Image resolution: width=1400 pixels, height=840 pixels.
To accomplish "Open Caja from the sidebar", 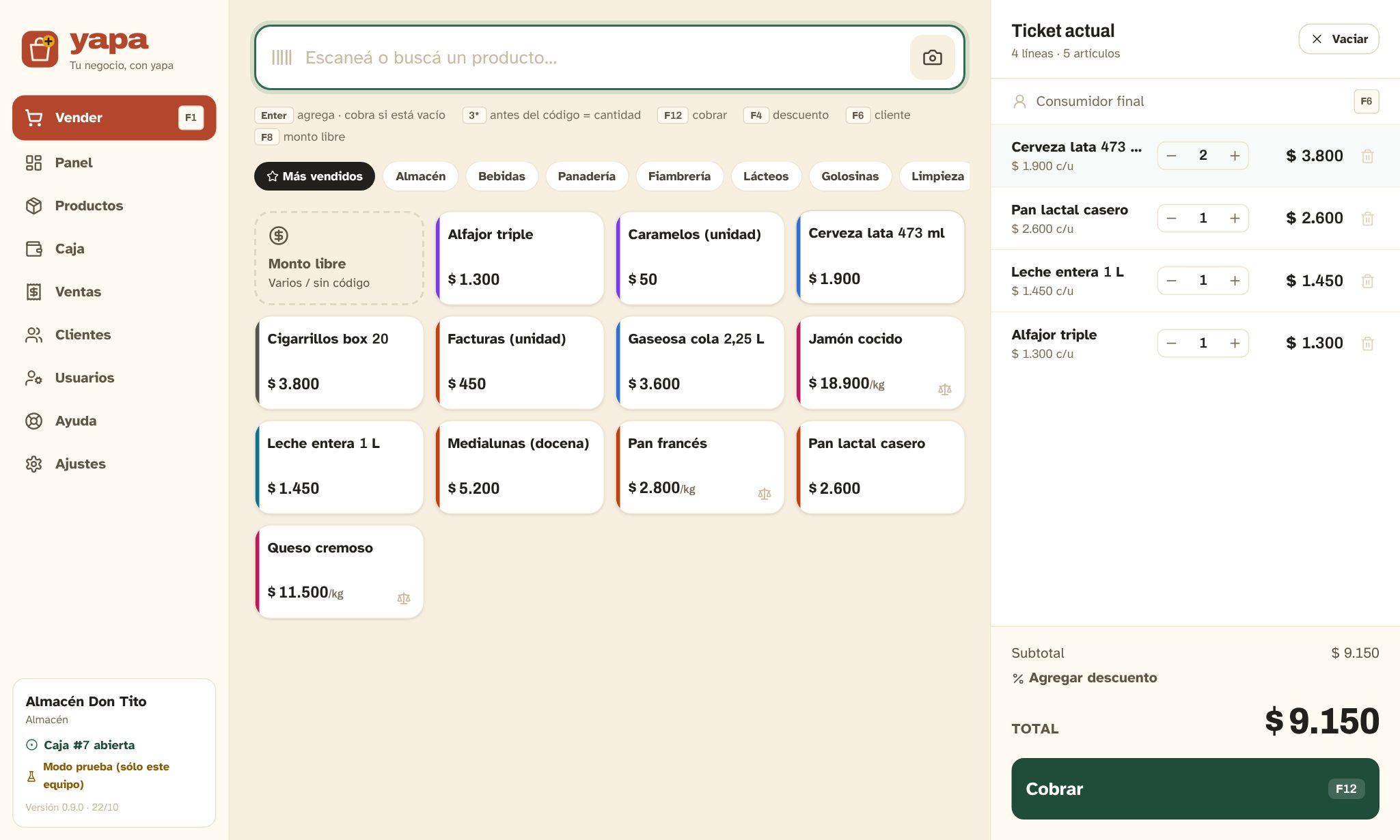I will pos(114,249).
